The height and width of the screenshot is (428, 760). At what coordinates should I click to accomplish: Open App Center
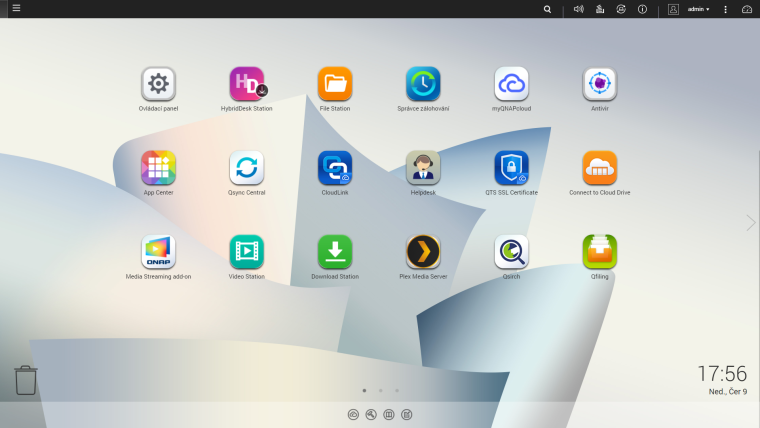click(158, 168)
